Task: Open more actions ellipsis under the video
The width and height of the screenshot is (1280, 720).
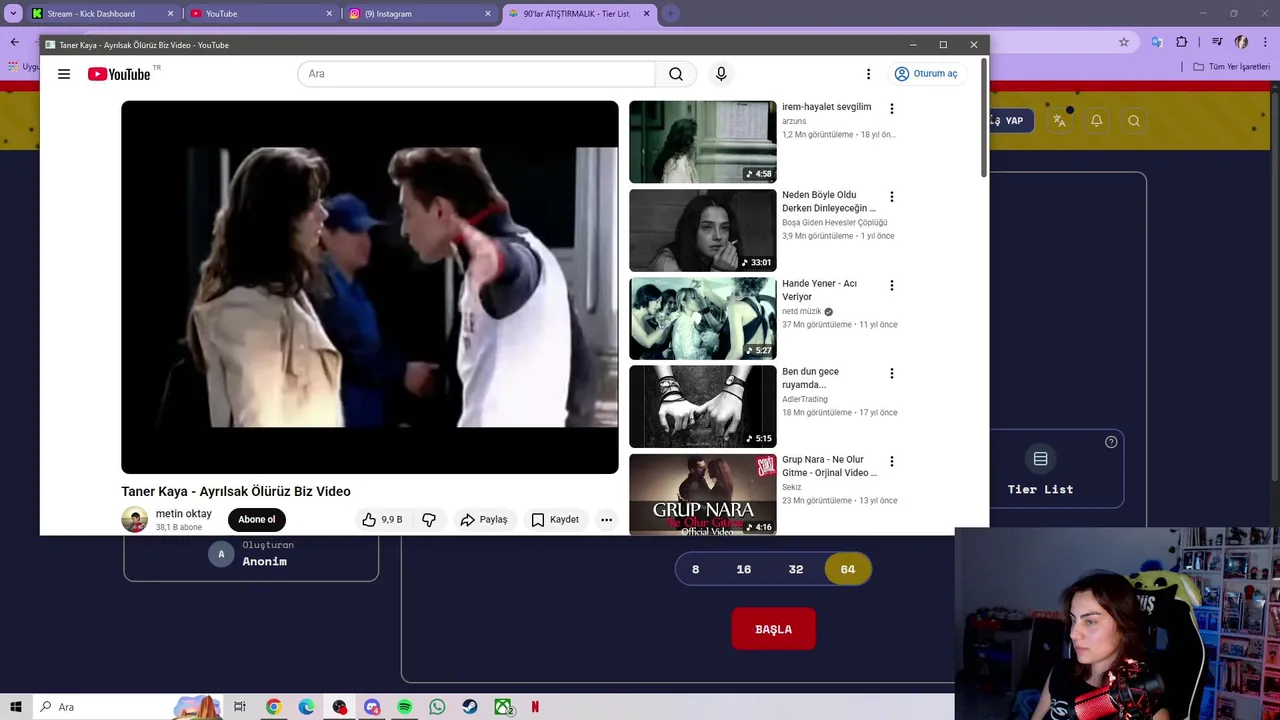Action: pyautogui.click(x=606, y=519)
